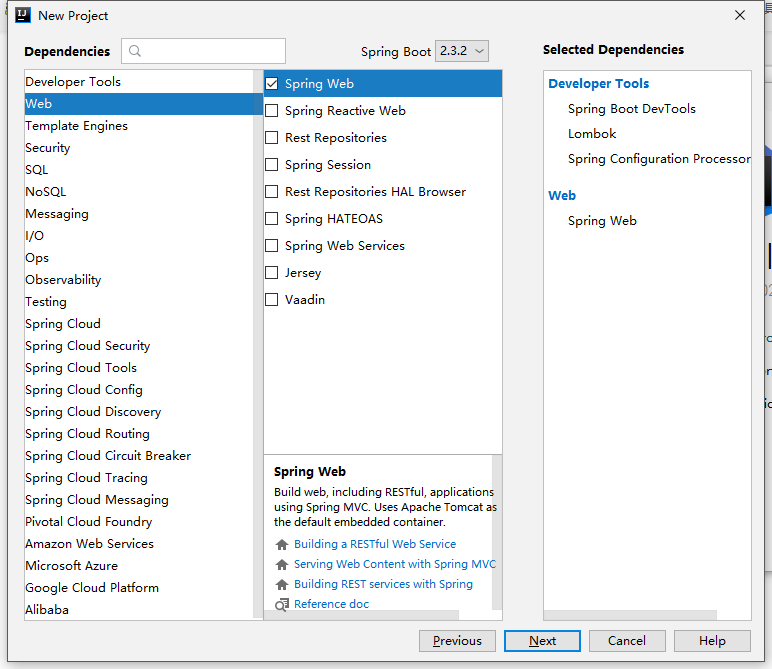Click home icon beside Serving Web Content link
Image resolution: width=772 pixels, height=669 pixels.
click(x=282, y=565)
